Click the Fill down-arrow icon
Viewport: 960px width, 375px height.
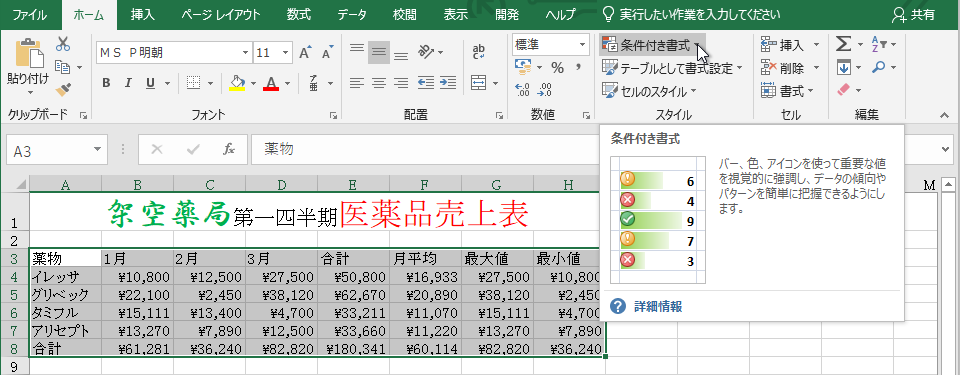pos(844,67)
